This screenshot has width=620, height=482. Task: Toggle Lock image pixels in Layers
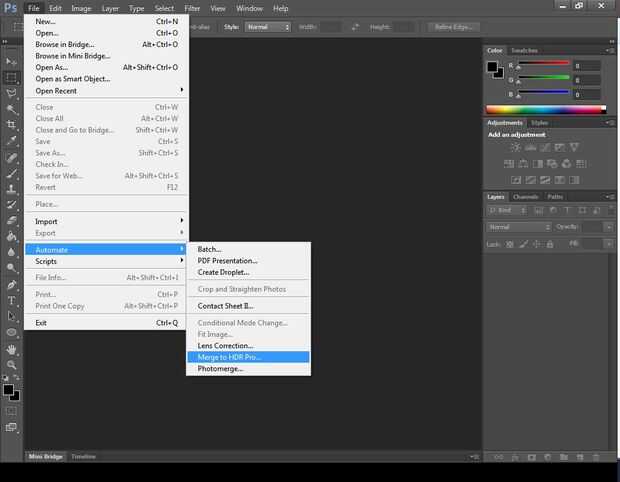pyautogui.click(x=523, y=244)
